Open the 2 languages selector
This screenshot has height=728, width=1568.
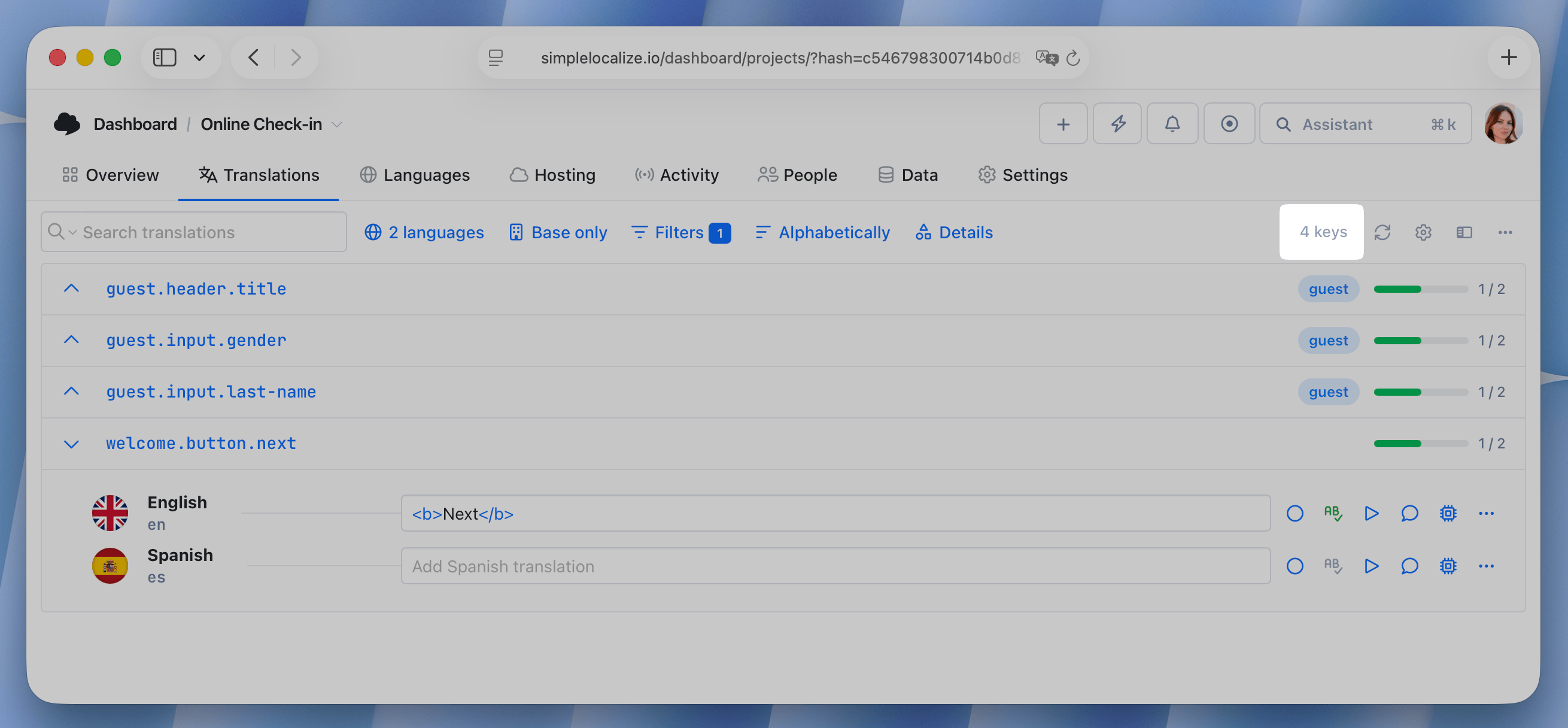pos(424,232)
